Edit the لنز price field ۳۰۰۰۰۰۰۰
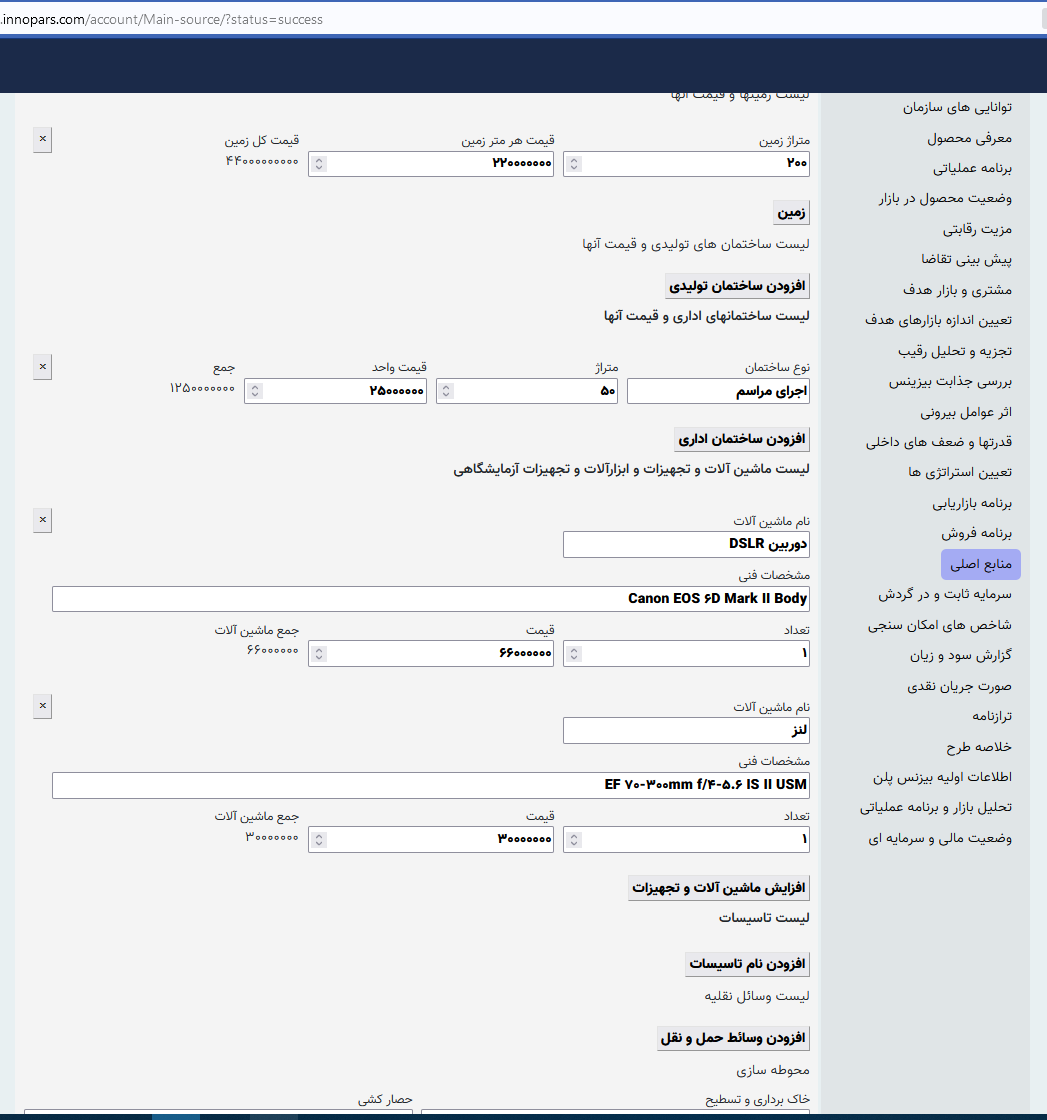1047x1120 pixels. pyautogui.click(x=431, y=840)
